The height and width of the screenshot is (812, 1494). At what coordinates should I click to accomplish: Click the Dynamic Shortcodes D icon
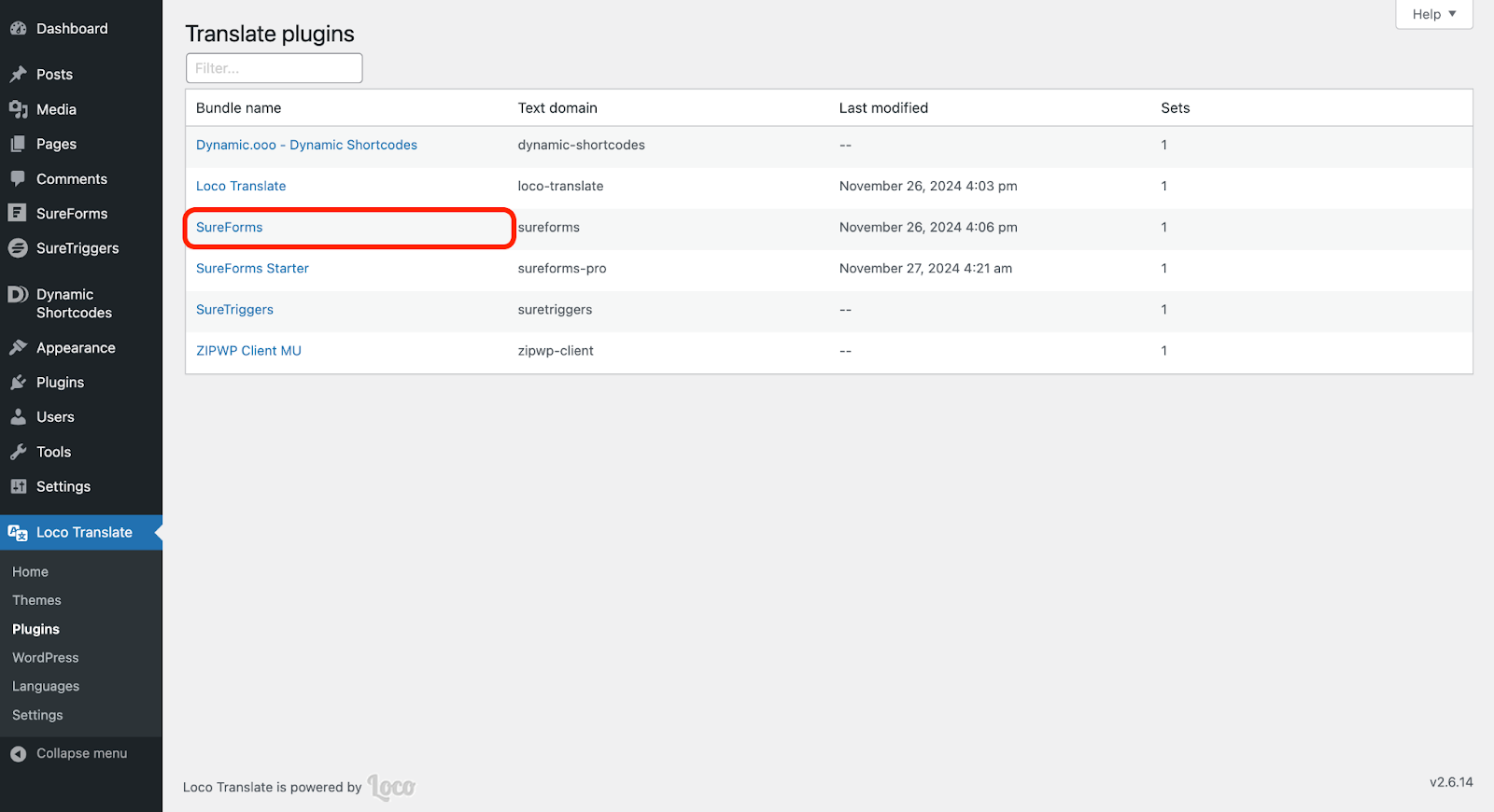coord(18,295)
